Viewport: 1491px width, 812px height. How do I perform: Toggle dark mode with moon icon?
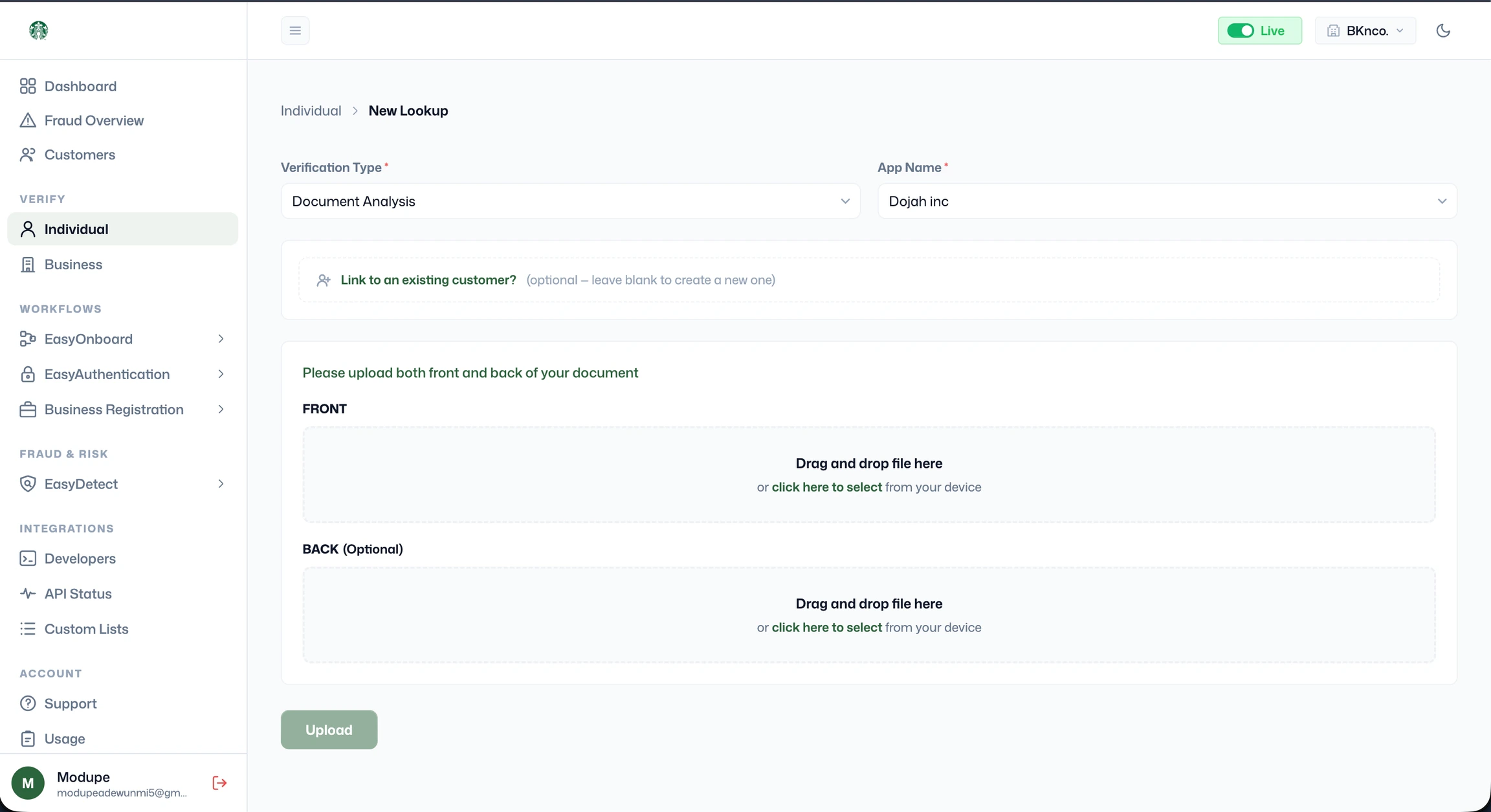[1443, 30]
